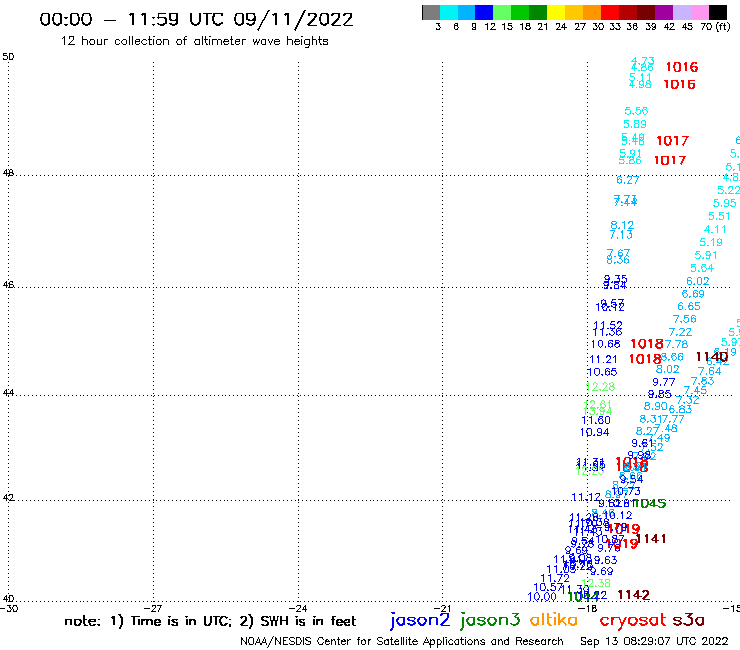Click the subtitle '12 hour collection of altimeter wave heights'
Image resolution: width=740 pixels, height=650 pixels.
tap(194, 41)
